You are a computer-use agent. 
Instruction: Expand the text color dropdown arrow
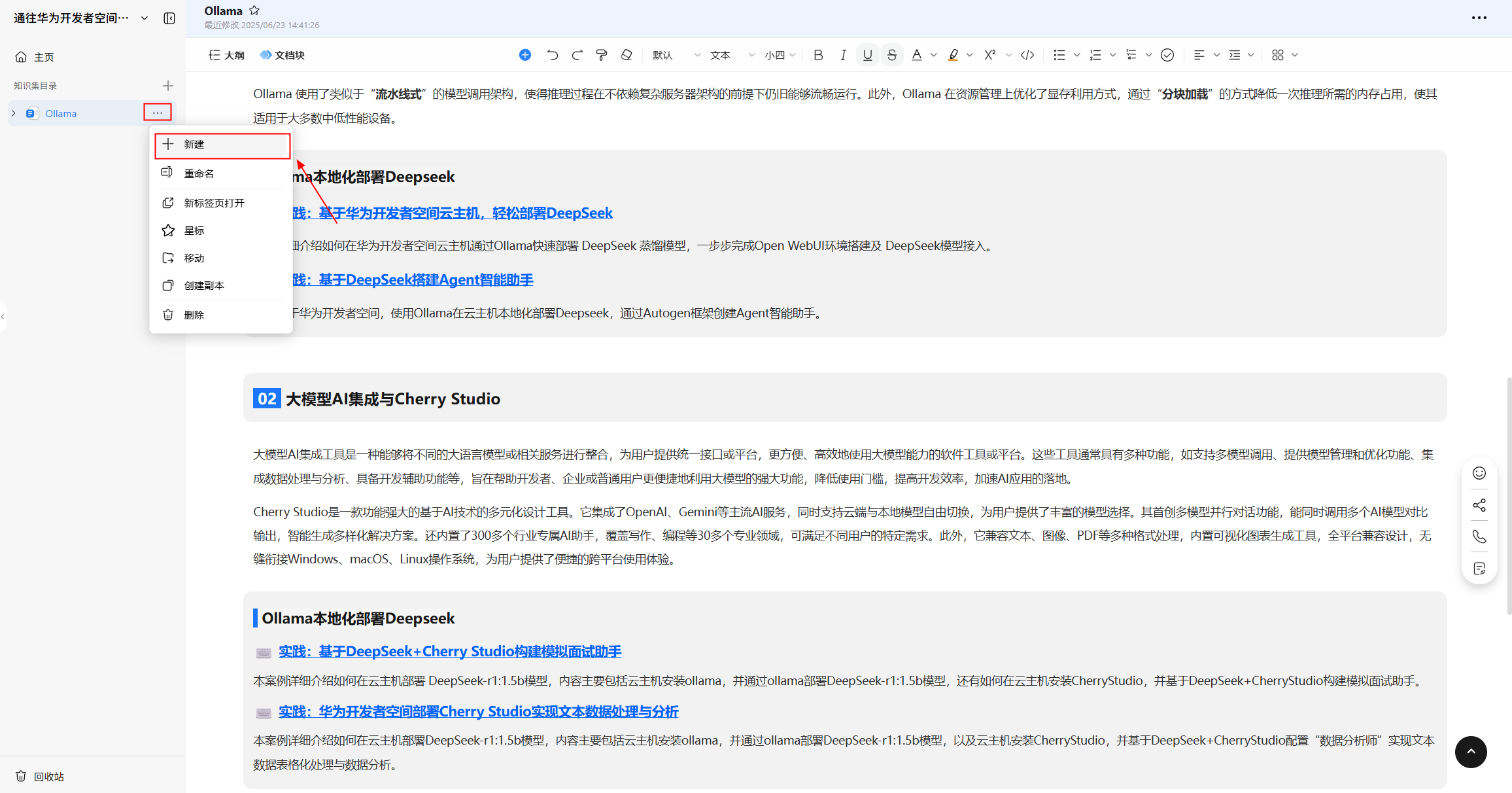933,55
